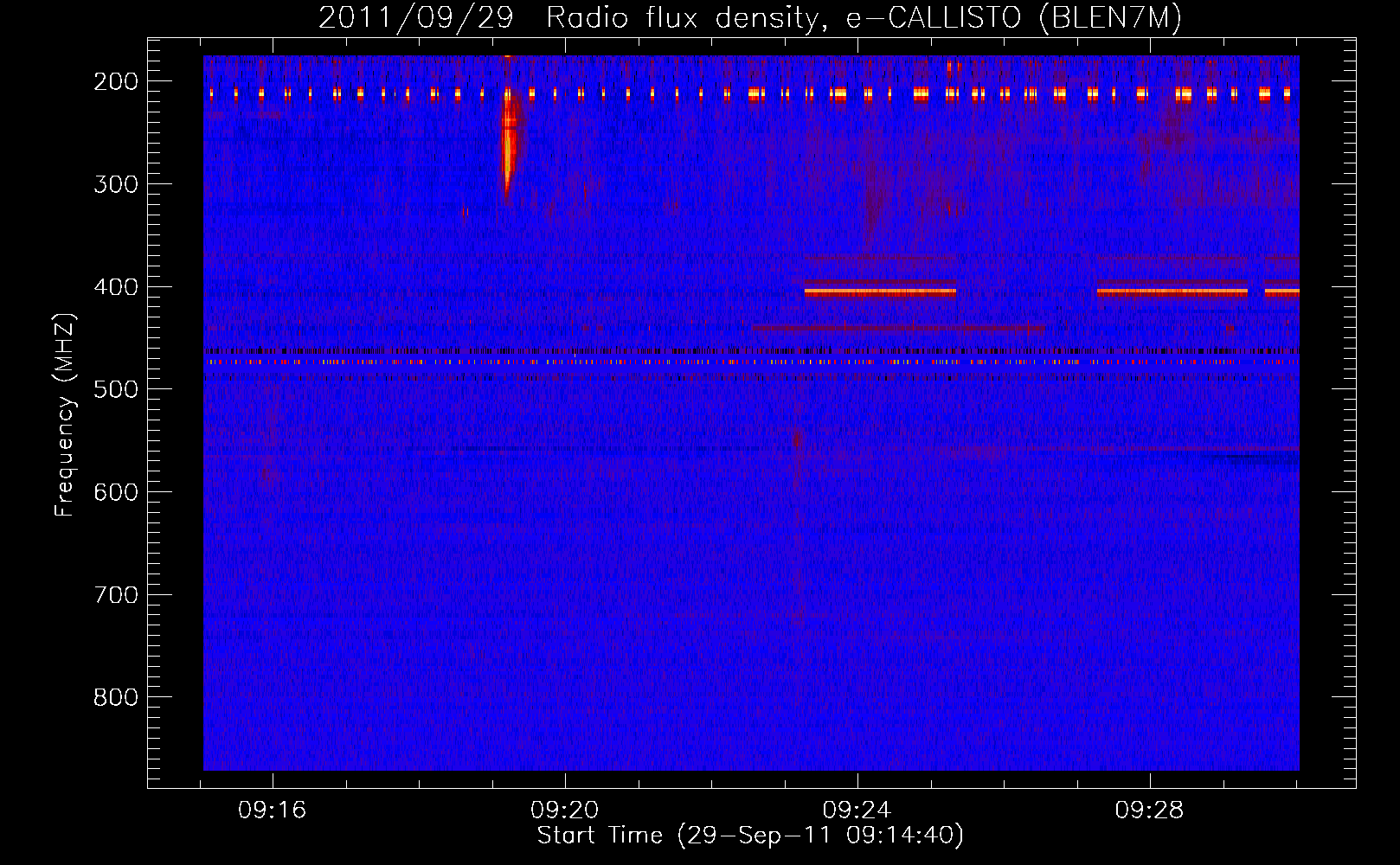Click the 700 frequency tick label
The width and height of the screenshot is (1400, 865).
pyautogui.click(x=116, y=595)
